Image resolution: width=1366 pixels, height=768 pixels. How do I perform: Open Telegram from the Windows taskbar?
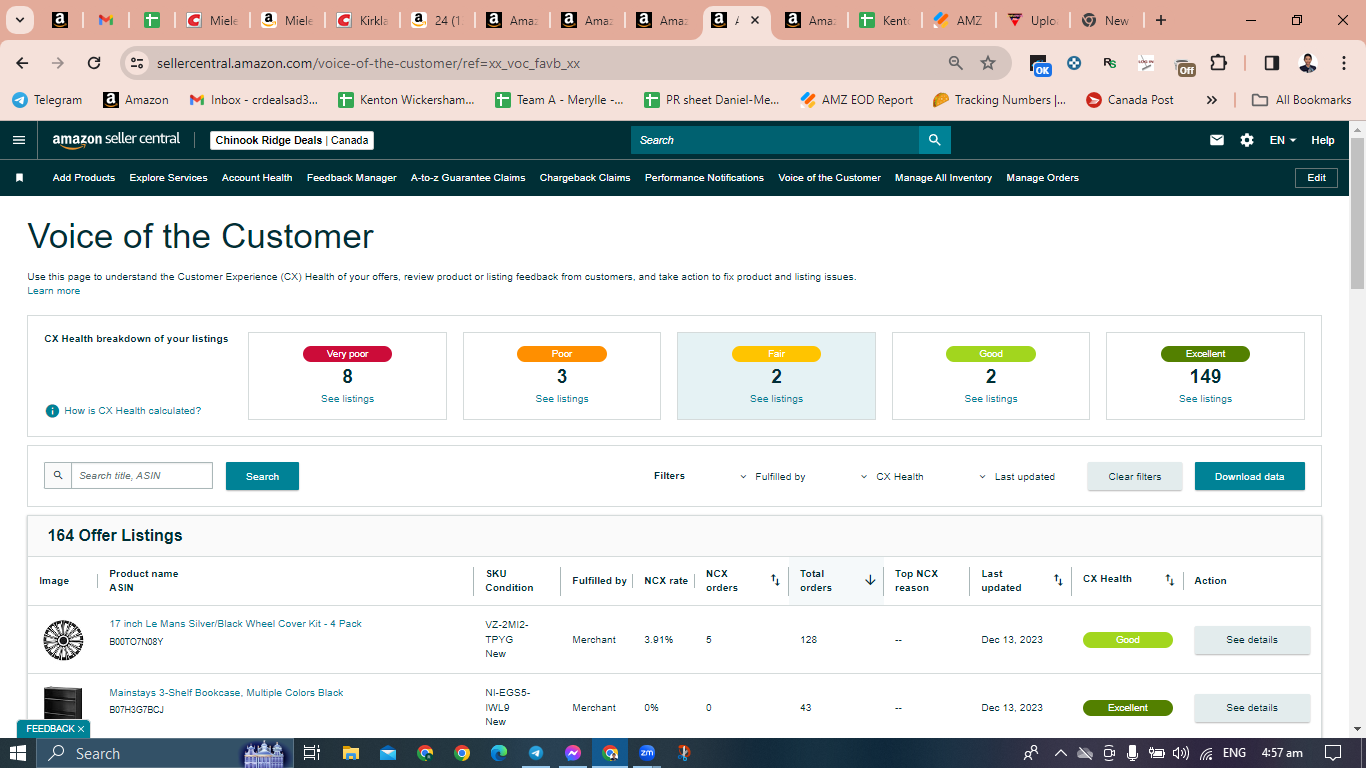[x=536, y=753]
